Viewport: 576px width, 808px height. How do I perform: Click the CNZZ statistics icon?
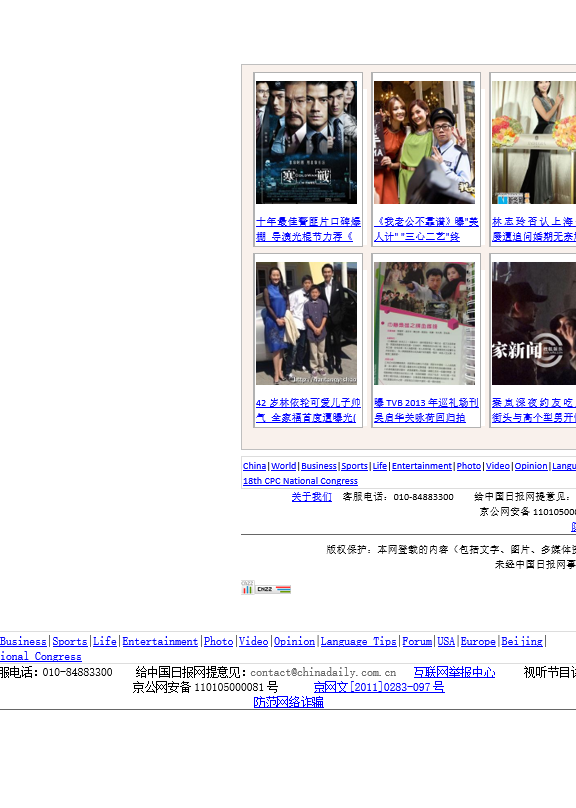[x=266, y=588]
